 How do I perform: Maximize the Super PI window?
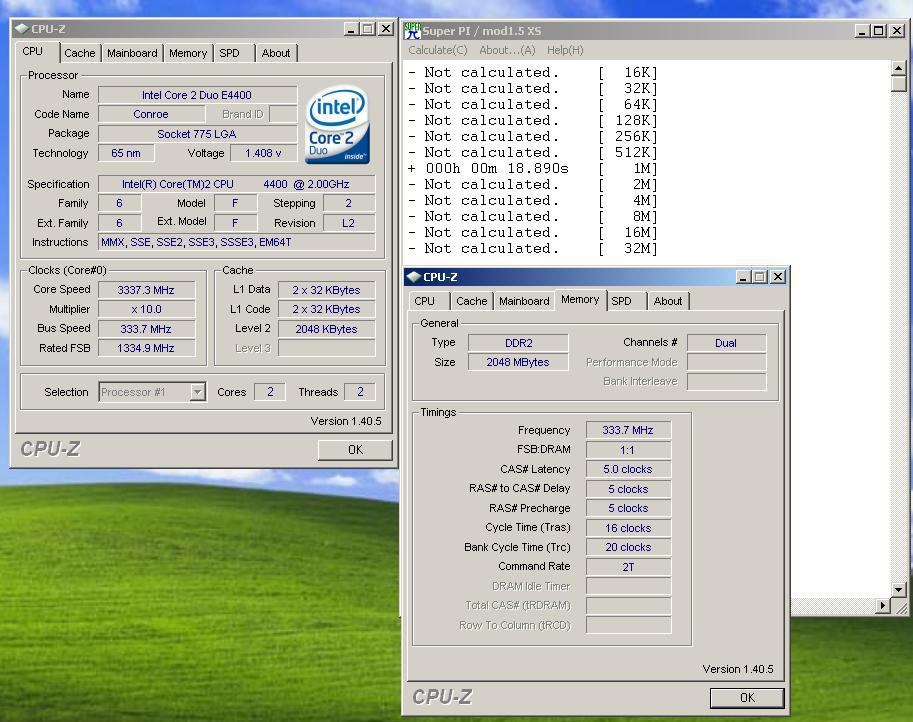pos(879,30)
